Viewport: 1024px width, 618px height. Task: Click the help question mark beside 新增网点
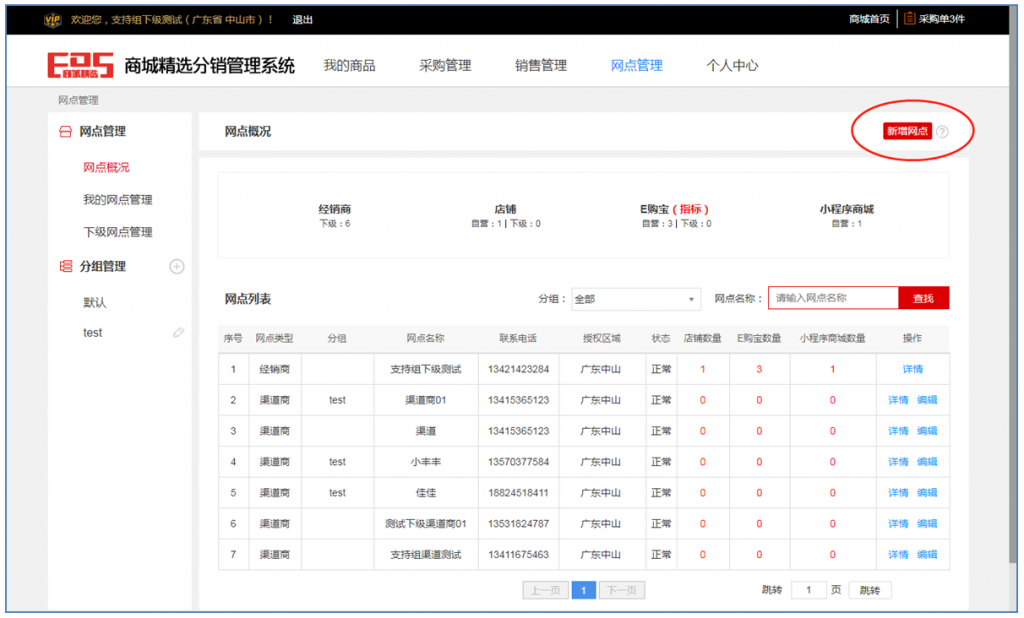point(942,131)
